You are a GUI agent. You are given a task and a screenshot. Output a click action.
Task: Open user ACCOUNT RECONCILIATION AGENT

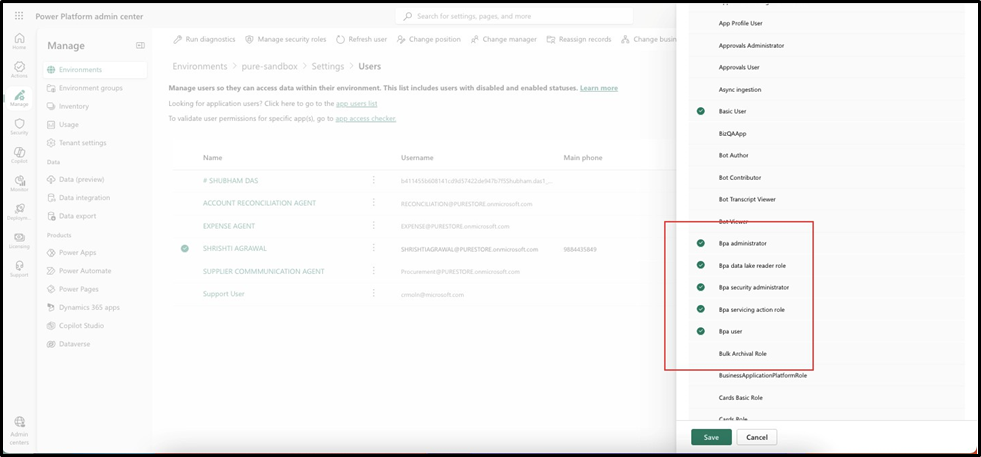260,203
